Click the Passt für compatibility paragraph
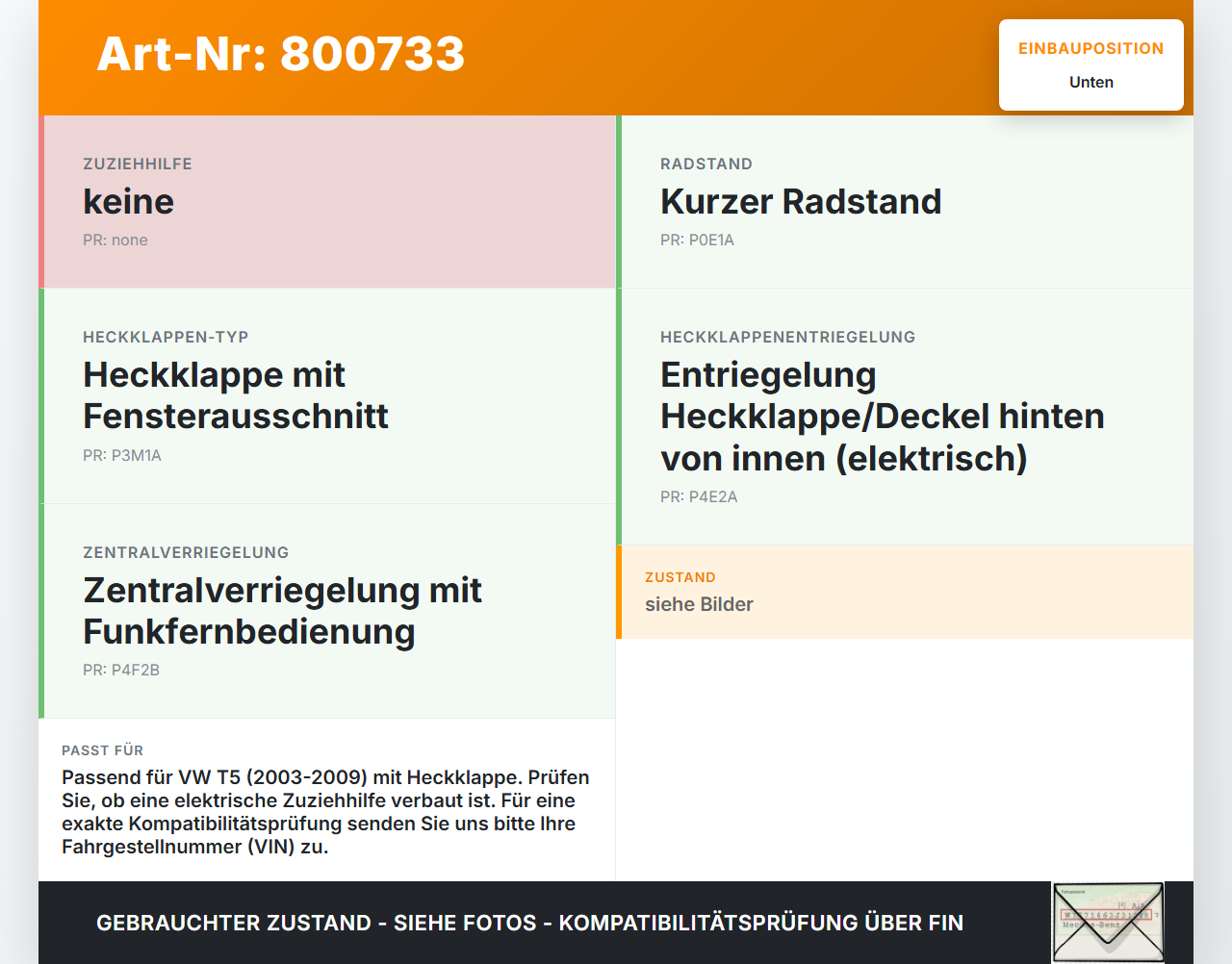 tap(326, 812)
